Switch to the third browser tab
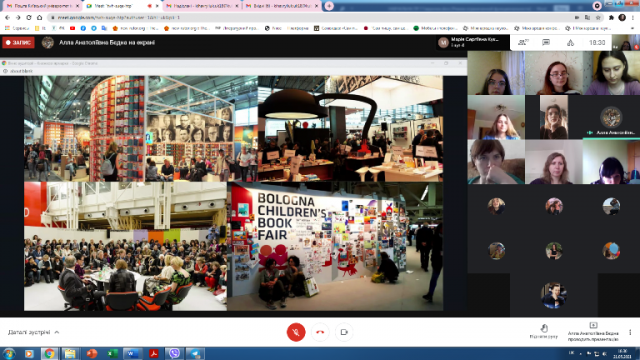This screenshot has height=360, width=640. 202,6
